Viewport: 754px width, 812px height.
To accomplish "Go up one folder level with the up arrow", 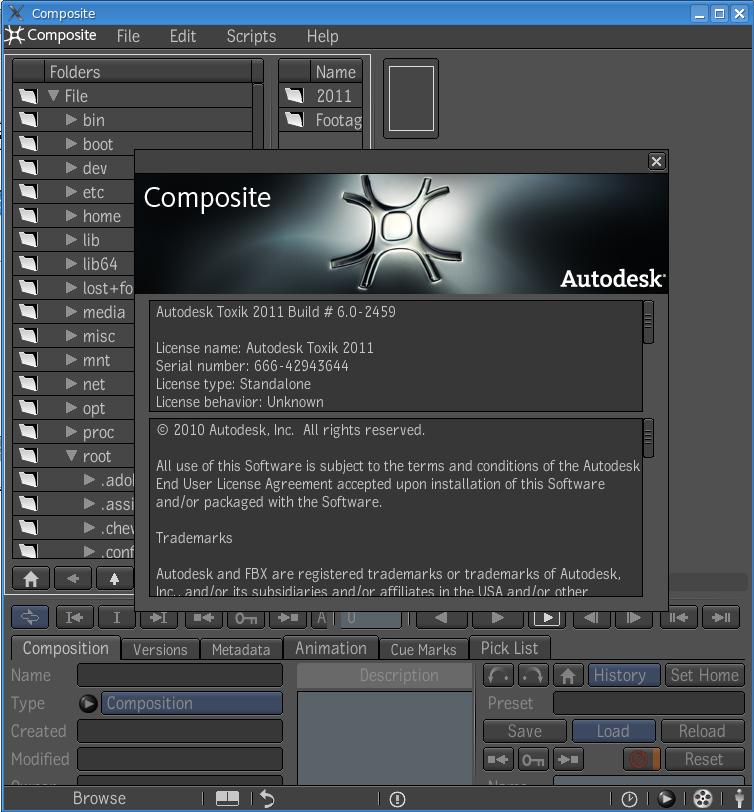I will pos(114,578).
